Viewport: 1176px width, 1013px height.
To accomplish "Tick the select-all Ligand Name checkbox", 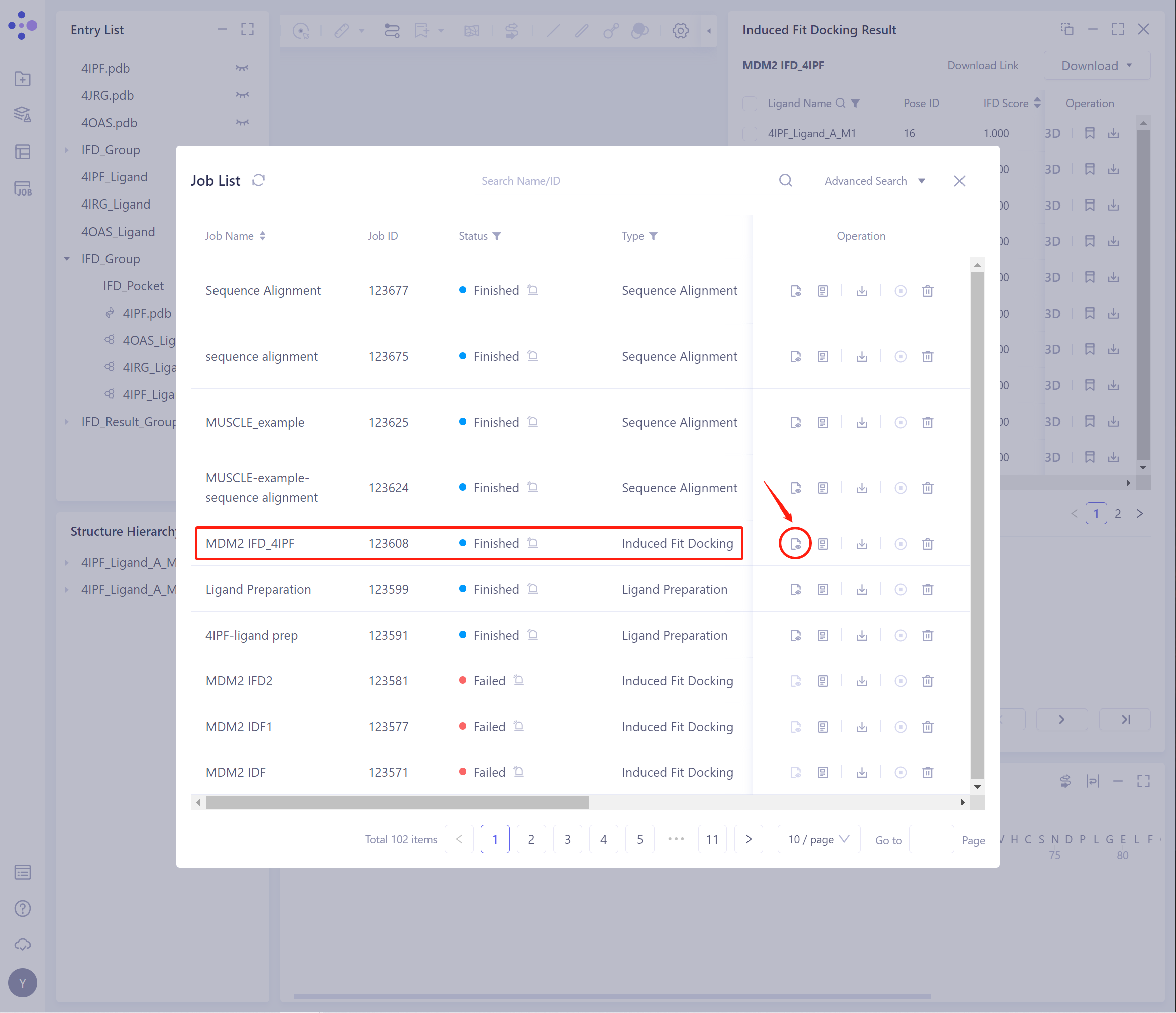I will click(x=749, y=104).
